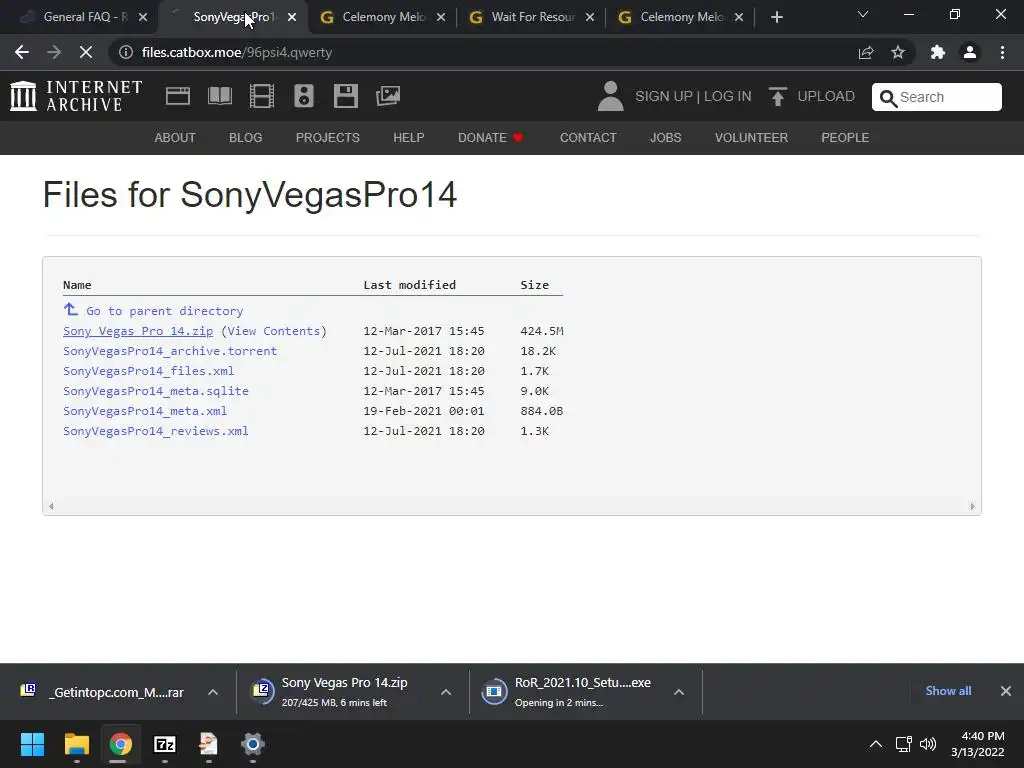Click the user avatar icon
The image size is (1024, 768).
click(611, 96)
